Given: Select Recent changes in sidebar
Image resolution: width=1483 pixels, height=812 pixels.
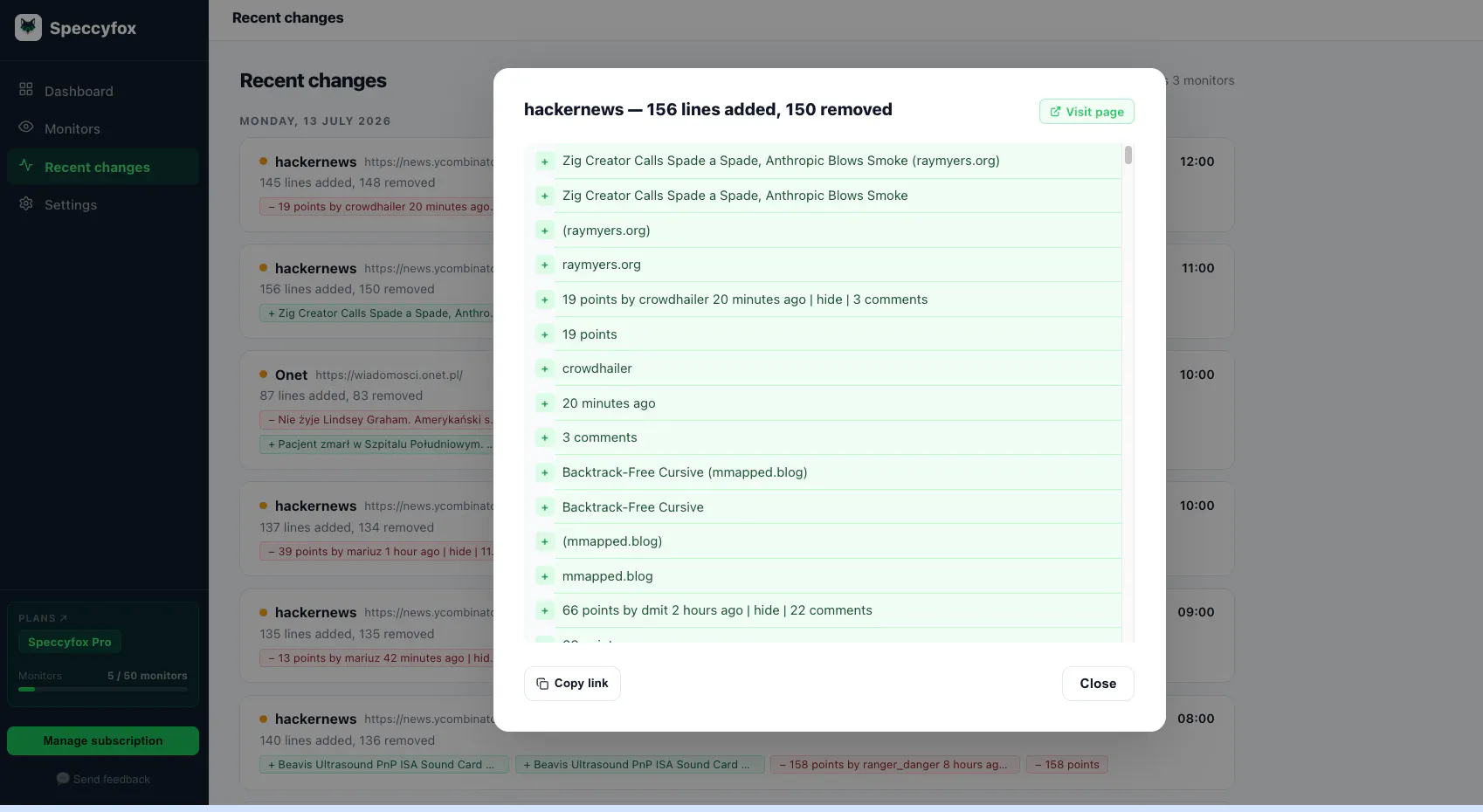Looking at the screenshot, I should click(x=103, y=167).
